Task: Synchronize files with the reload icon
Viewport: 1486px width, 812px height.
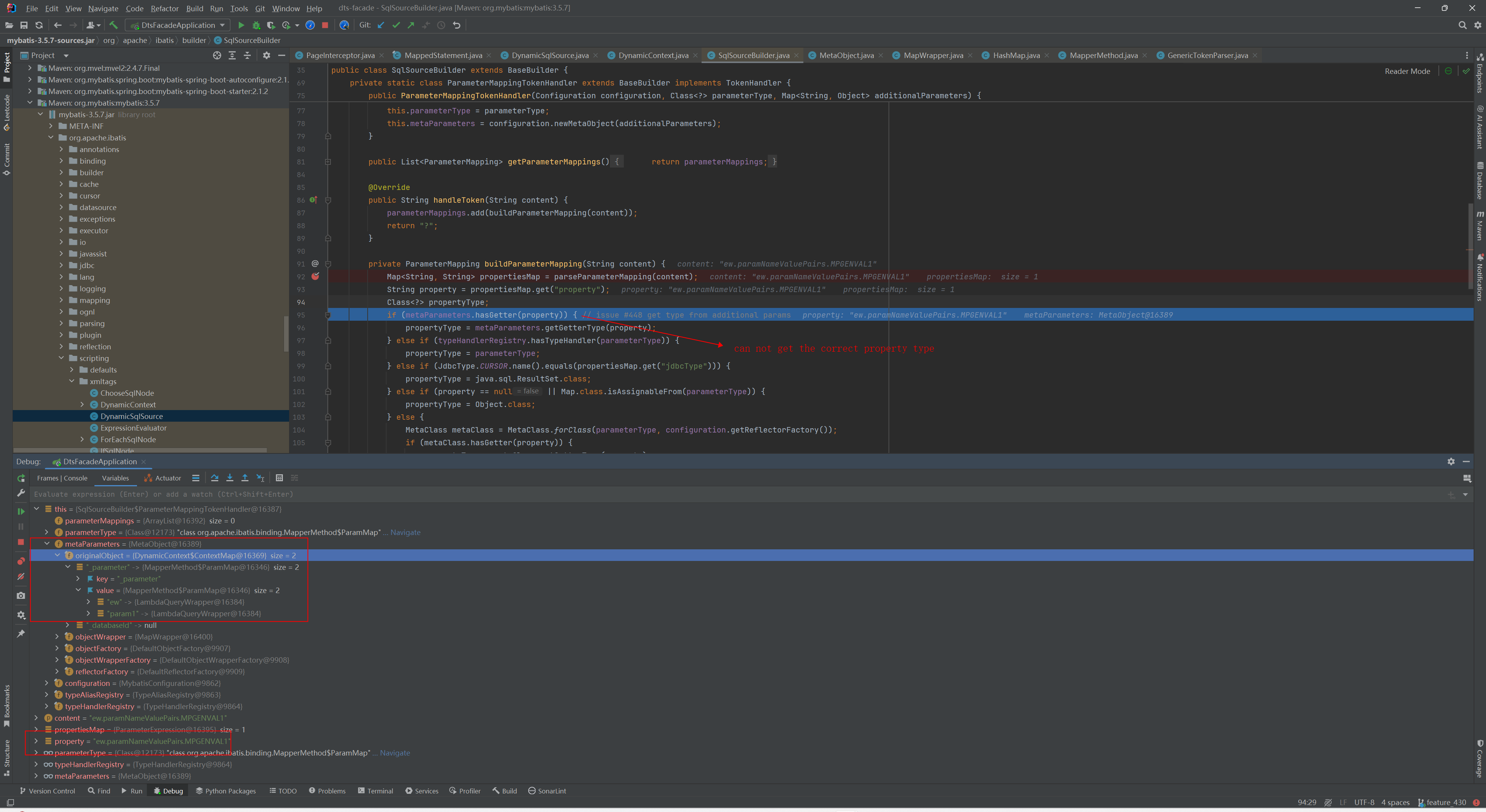Action: tap(39, 26)
